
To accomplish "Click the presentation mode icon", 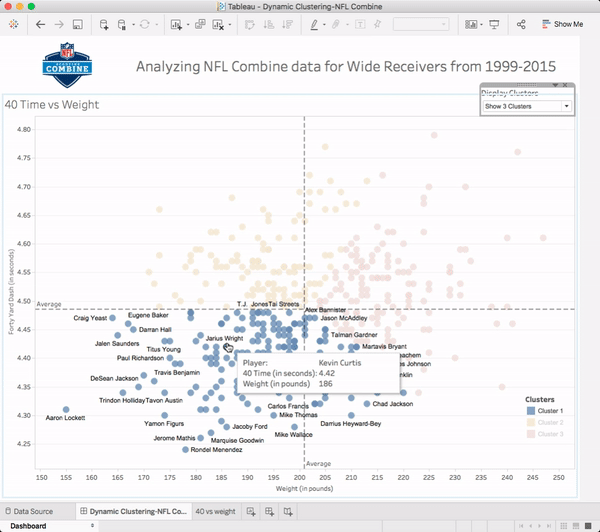I will [494, 24].
